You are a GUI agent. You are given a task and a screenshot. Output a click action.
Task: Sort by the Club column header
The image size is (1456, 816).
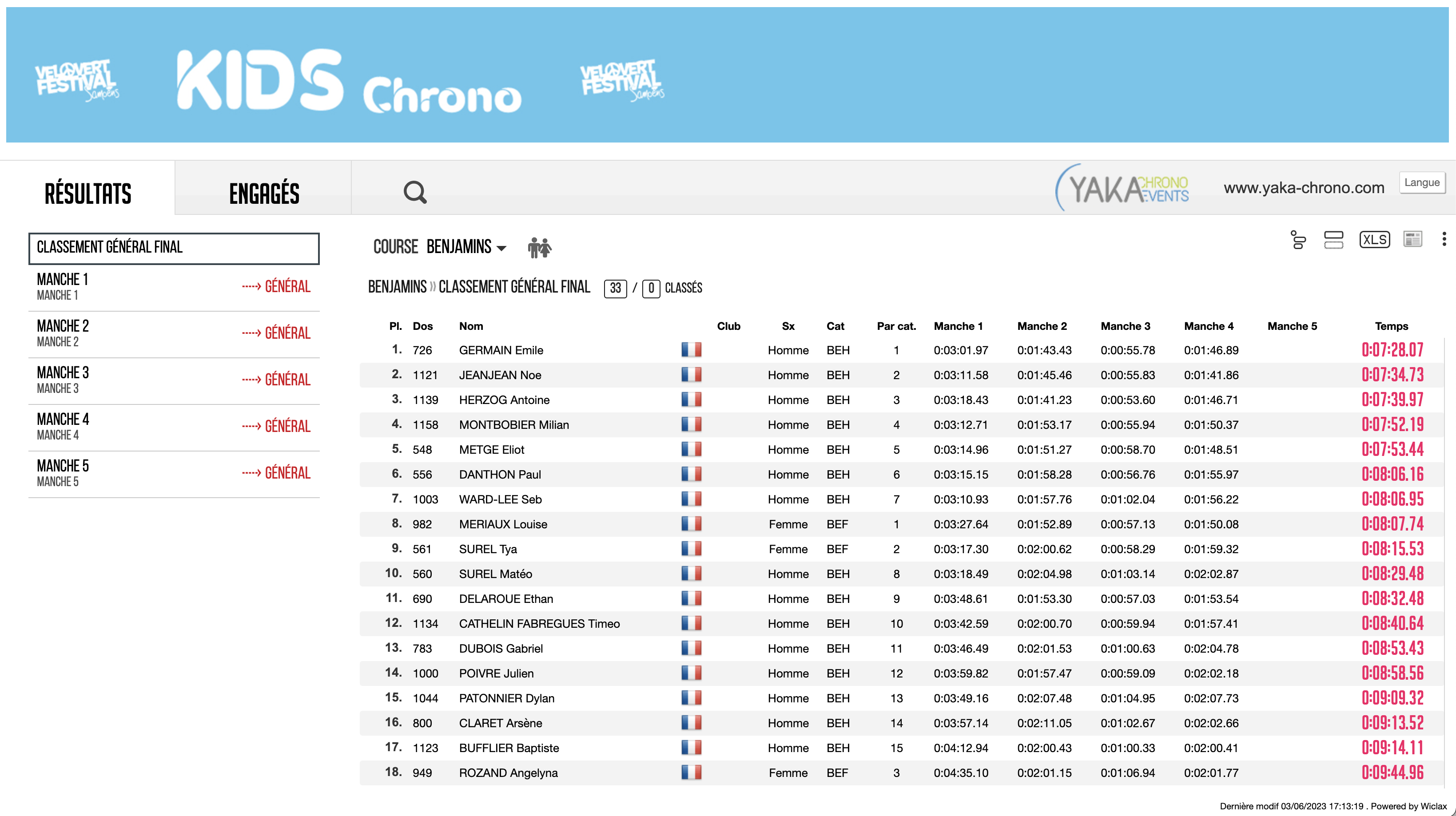(x=728, y=326)
